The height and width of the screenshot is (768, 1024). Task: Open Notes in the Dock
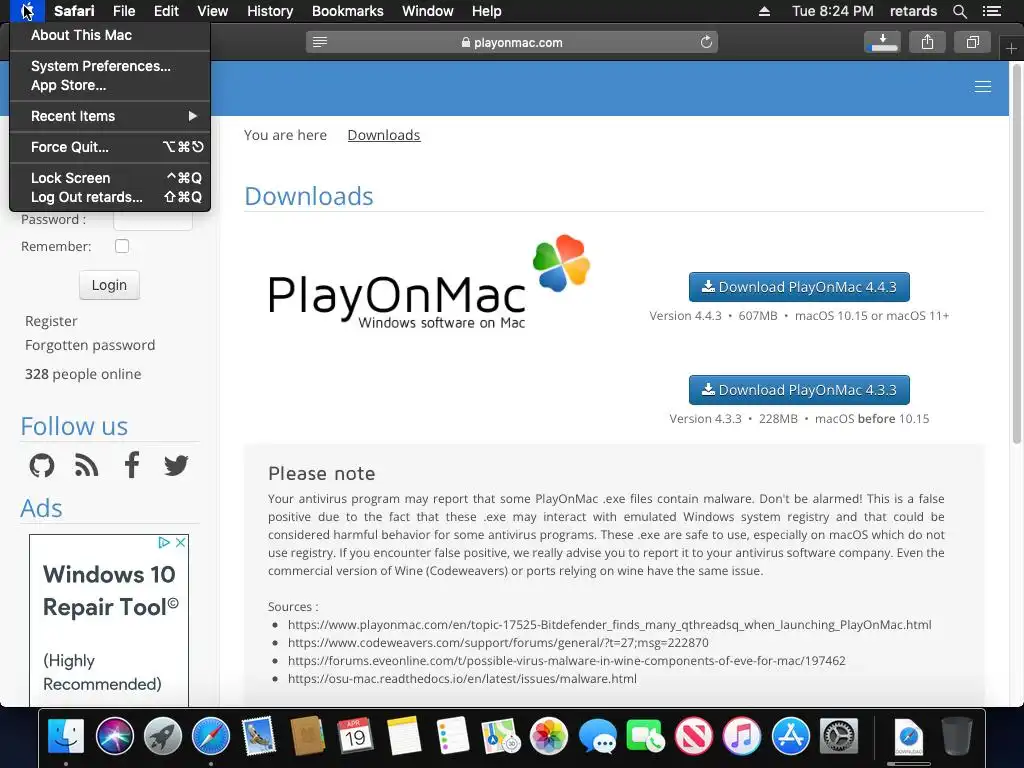click(x=404, y=736)
